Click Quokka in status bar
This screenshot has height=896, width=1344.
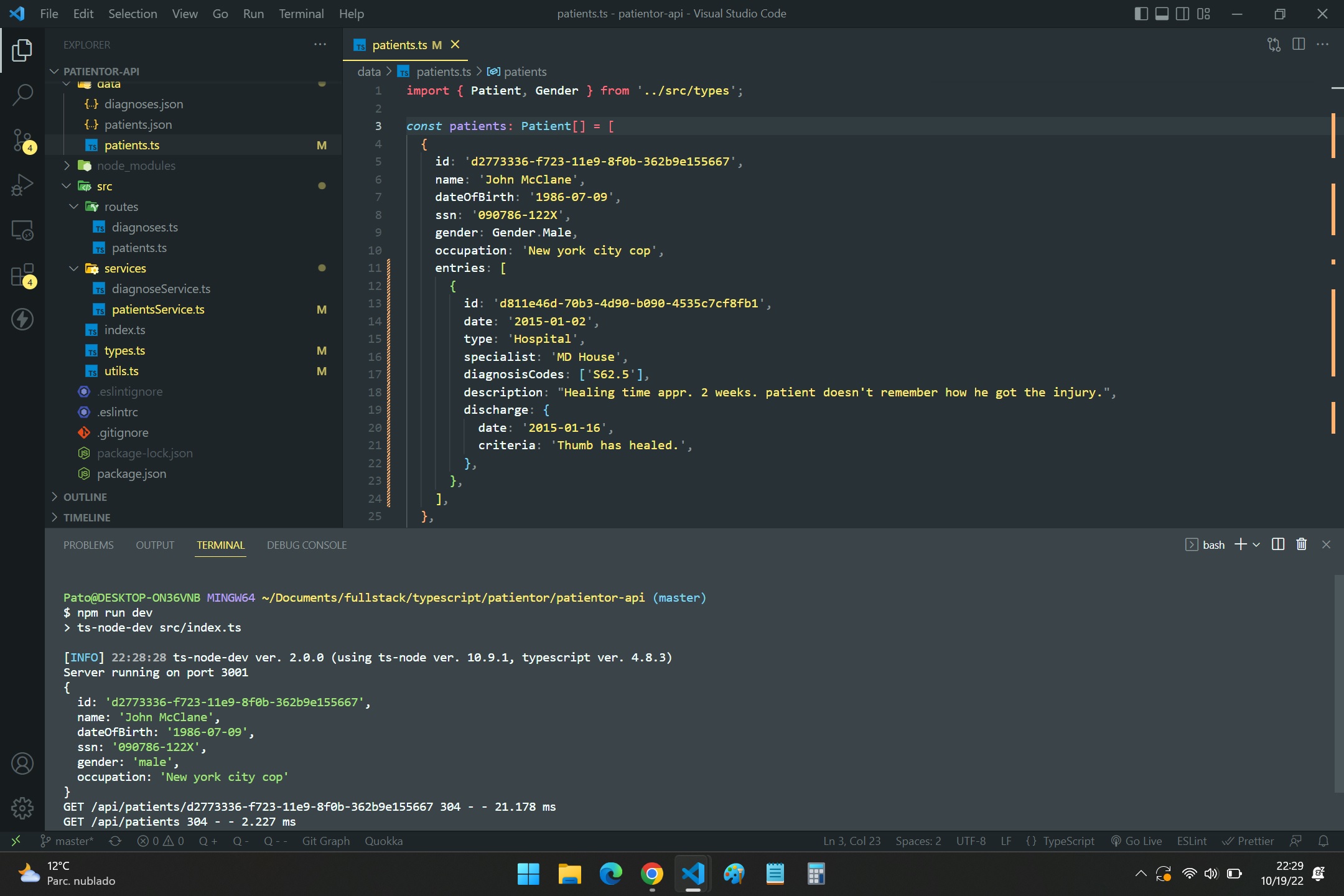383,841
